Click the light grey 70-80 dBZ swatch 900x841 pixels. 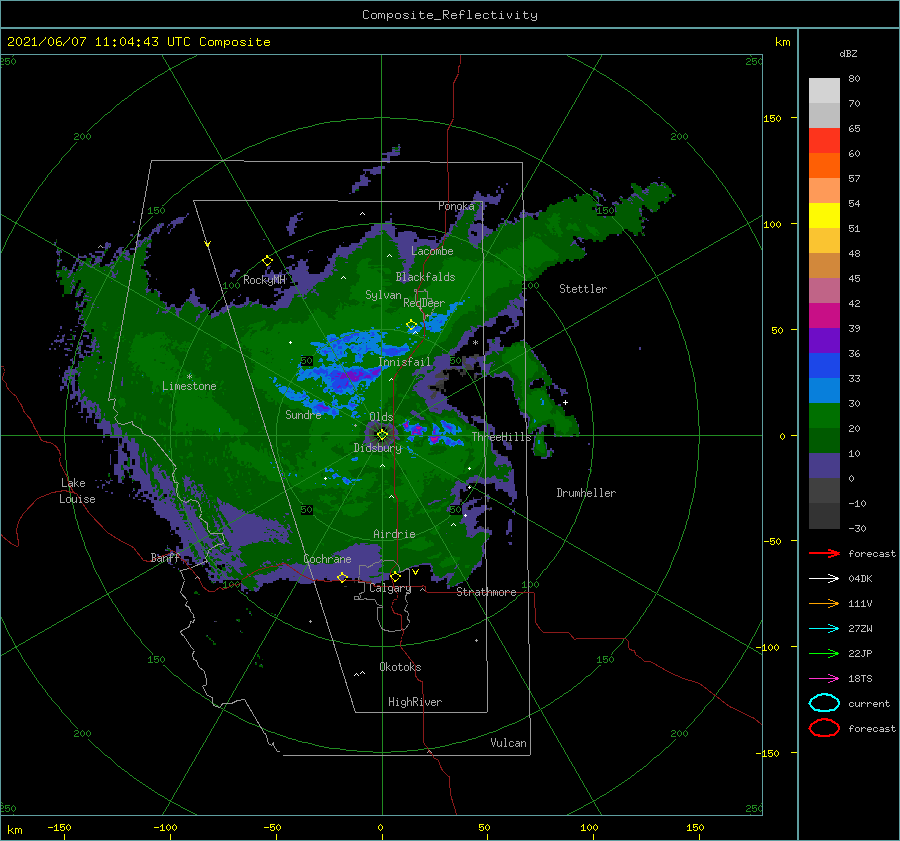[x=824, y=90]
